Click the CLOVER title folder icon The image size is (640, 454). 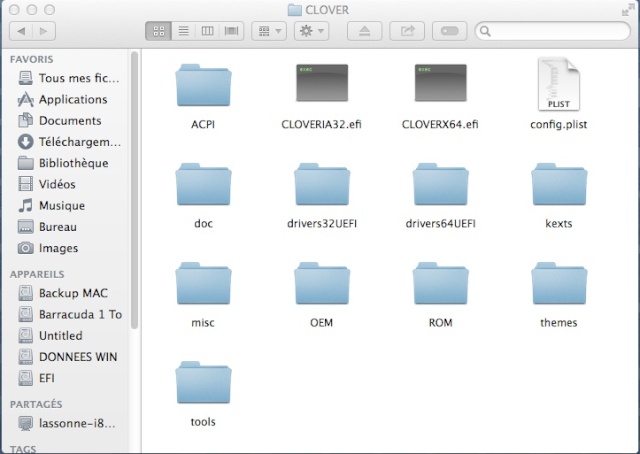click(x=294, y=10)
